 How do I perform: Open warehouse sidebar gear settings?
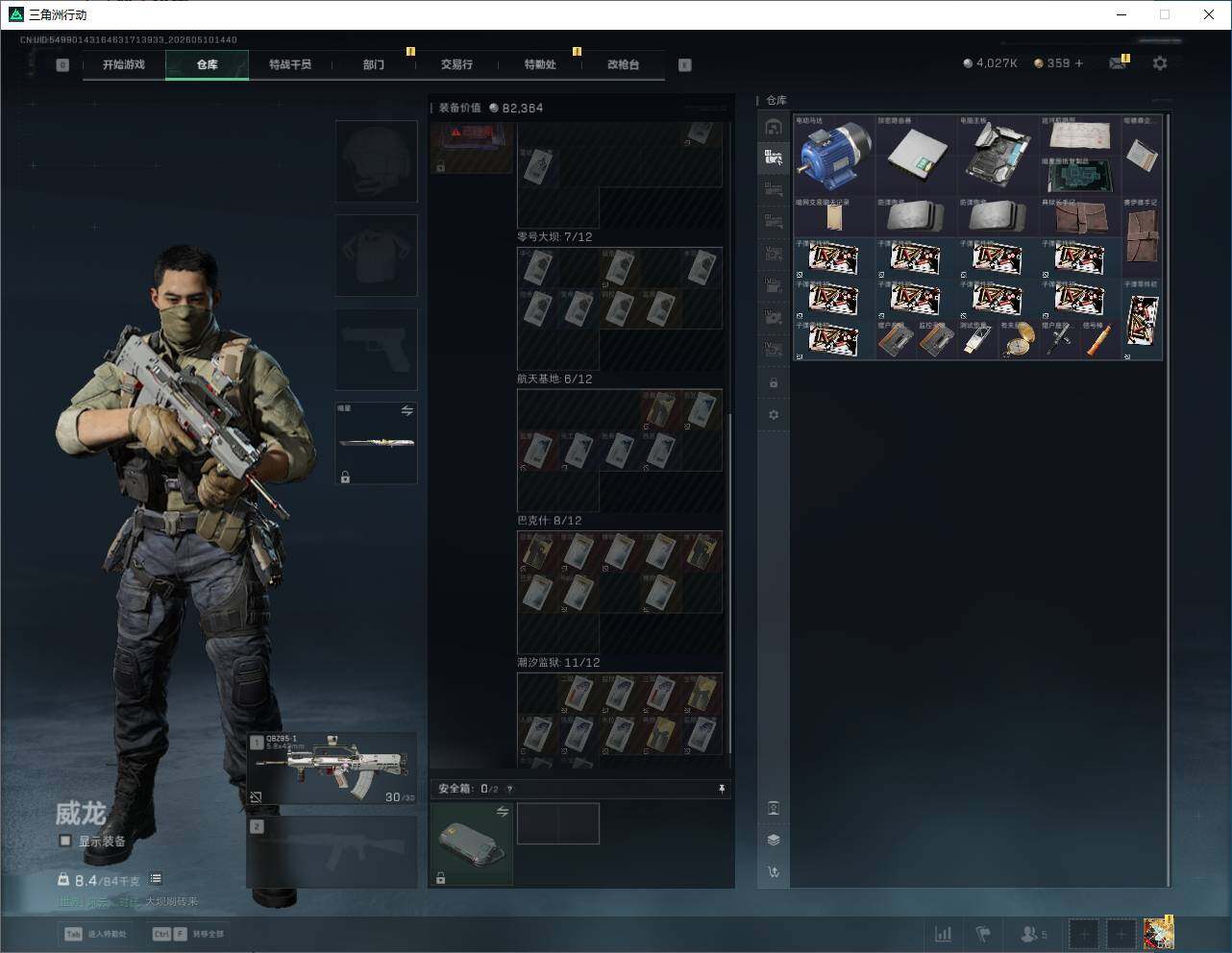point(774,415)
